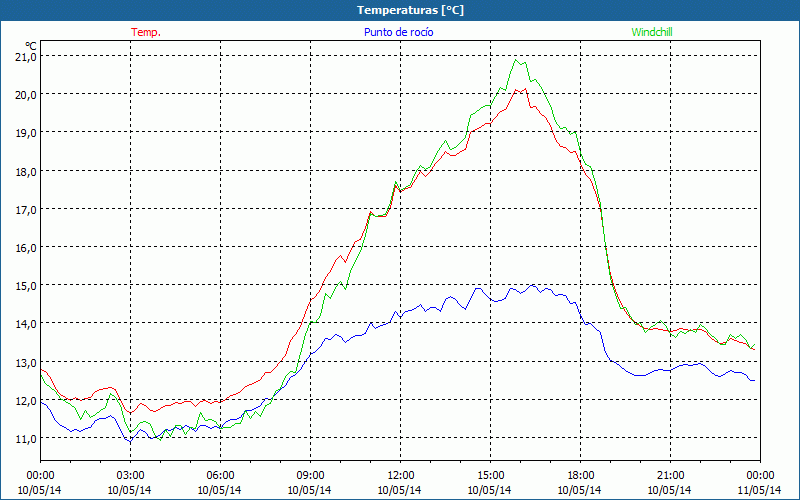Click the °C unit label above the axis
800x500 pixels.
[31, 46]
